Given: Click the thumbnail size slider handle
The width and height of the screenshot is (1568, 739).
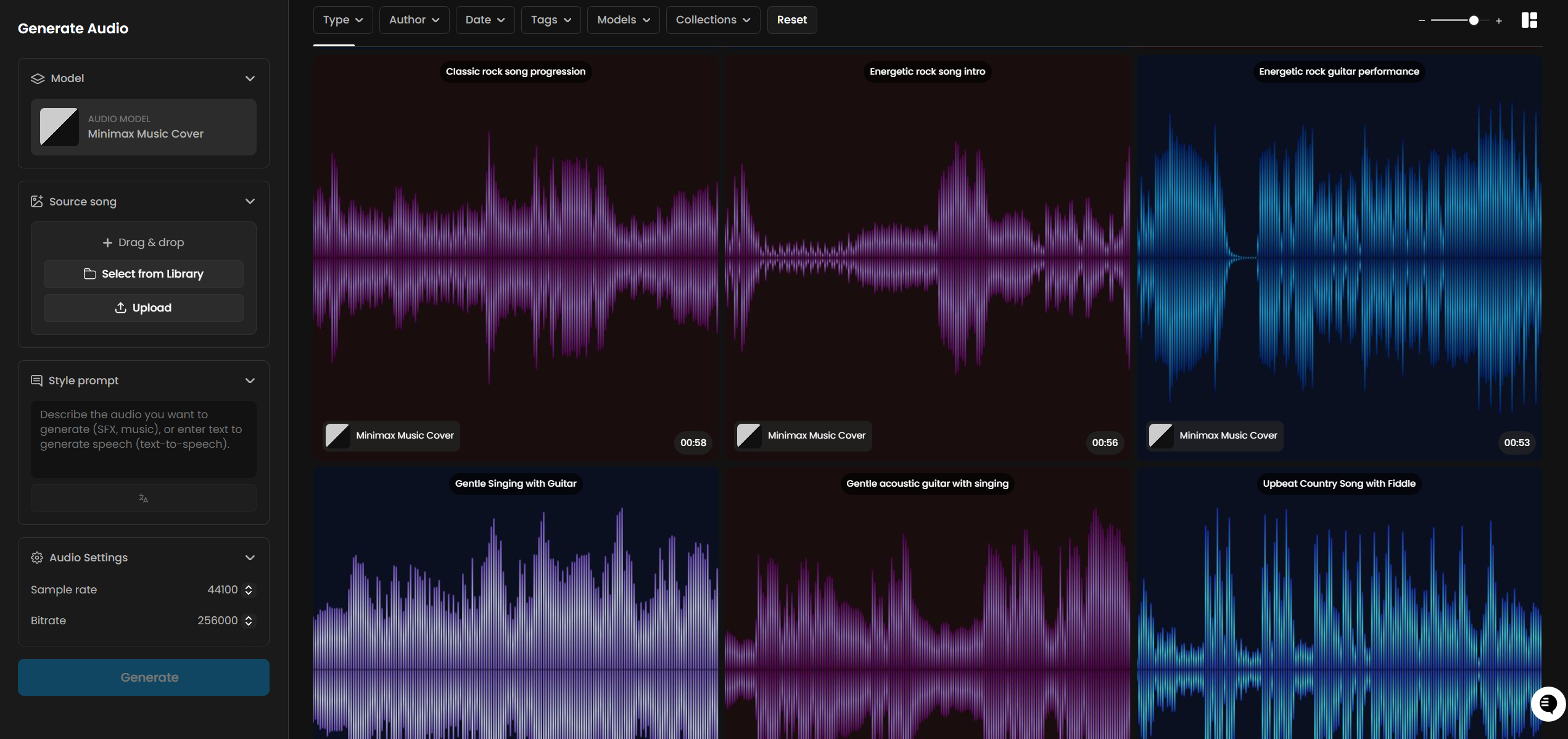Looking at the screenshot, I should click(x=1474, y=20).
